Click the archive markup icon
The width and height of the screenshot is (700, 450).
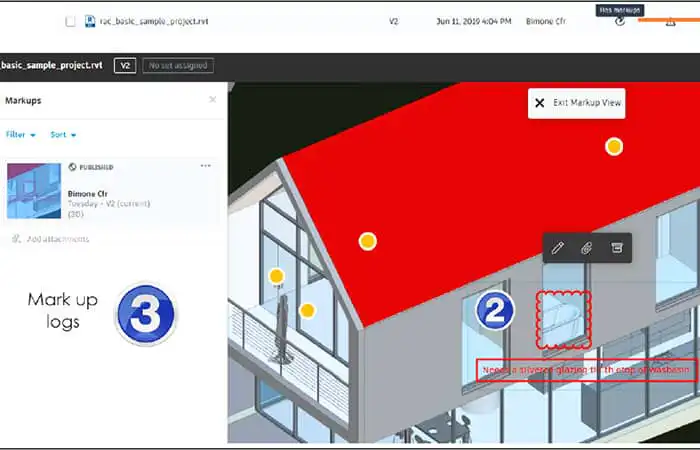point(617,247)
